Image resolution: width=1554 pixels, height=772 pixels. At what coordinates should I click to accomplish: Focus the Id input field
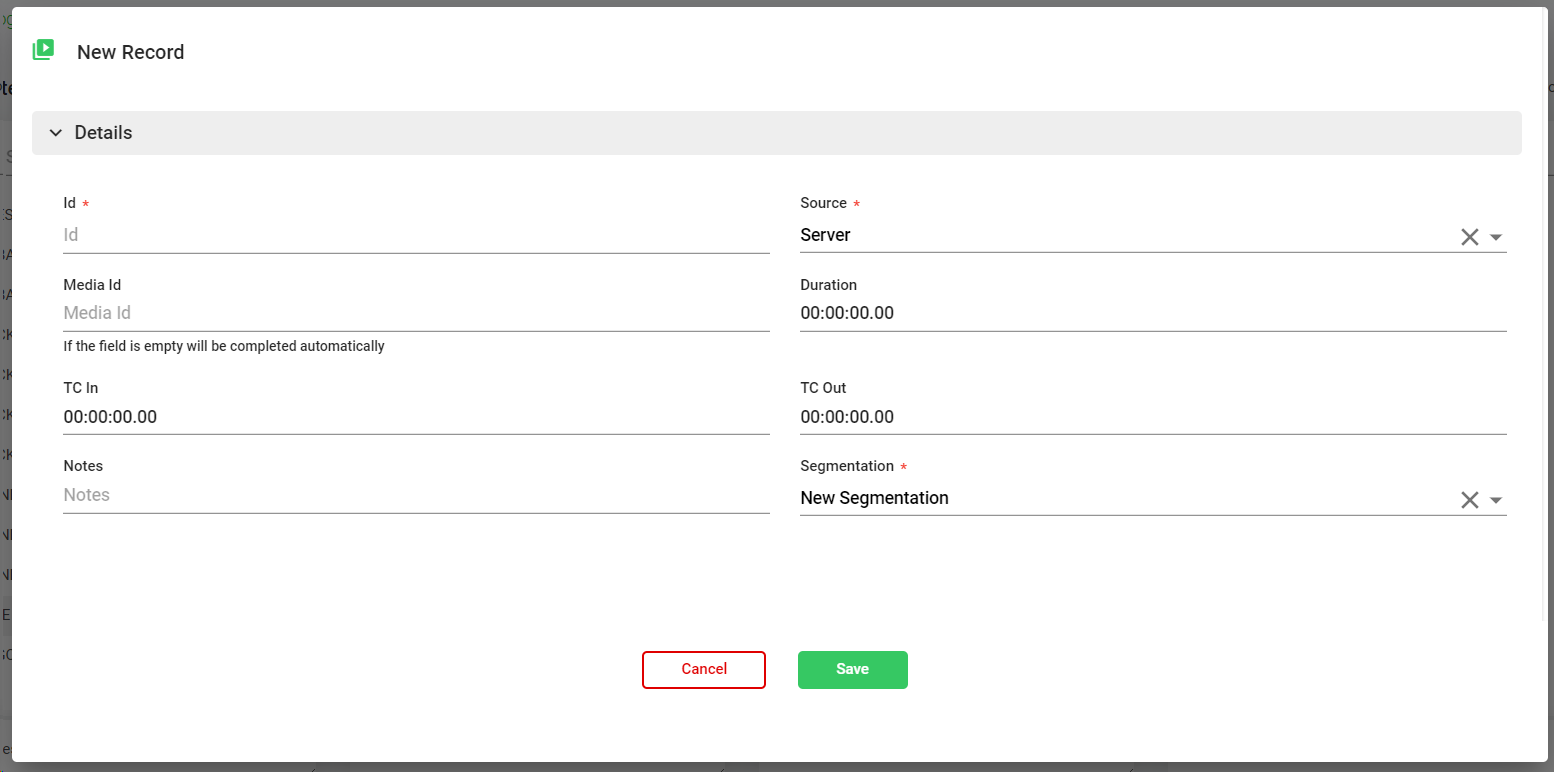pos(415,236)
